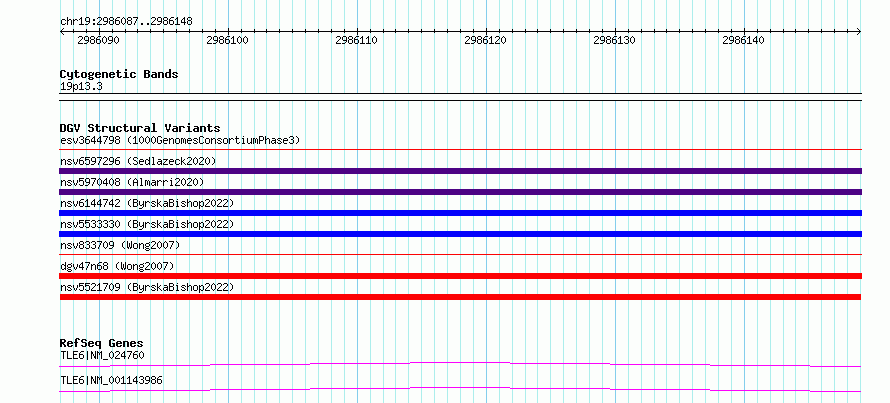Click ruler tick label 2986130
This screenshot has width=890, height=403.
point(614,40)
